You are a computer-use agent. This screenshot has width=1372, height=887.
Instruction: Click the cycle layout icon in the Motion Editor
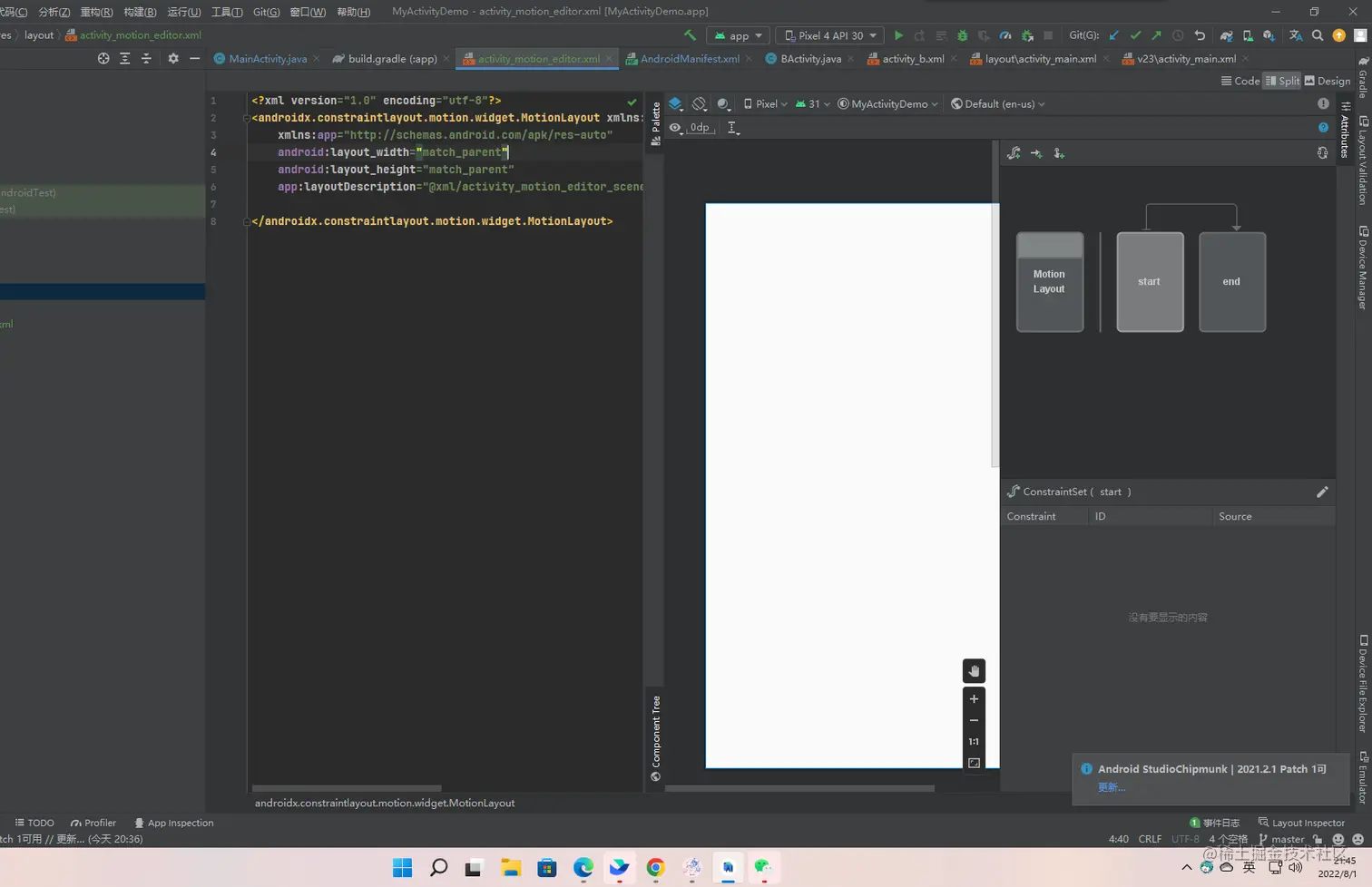(x=1322, y=153)
